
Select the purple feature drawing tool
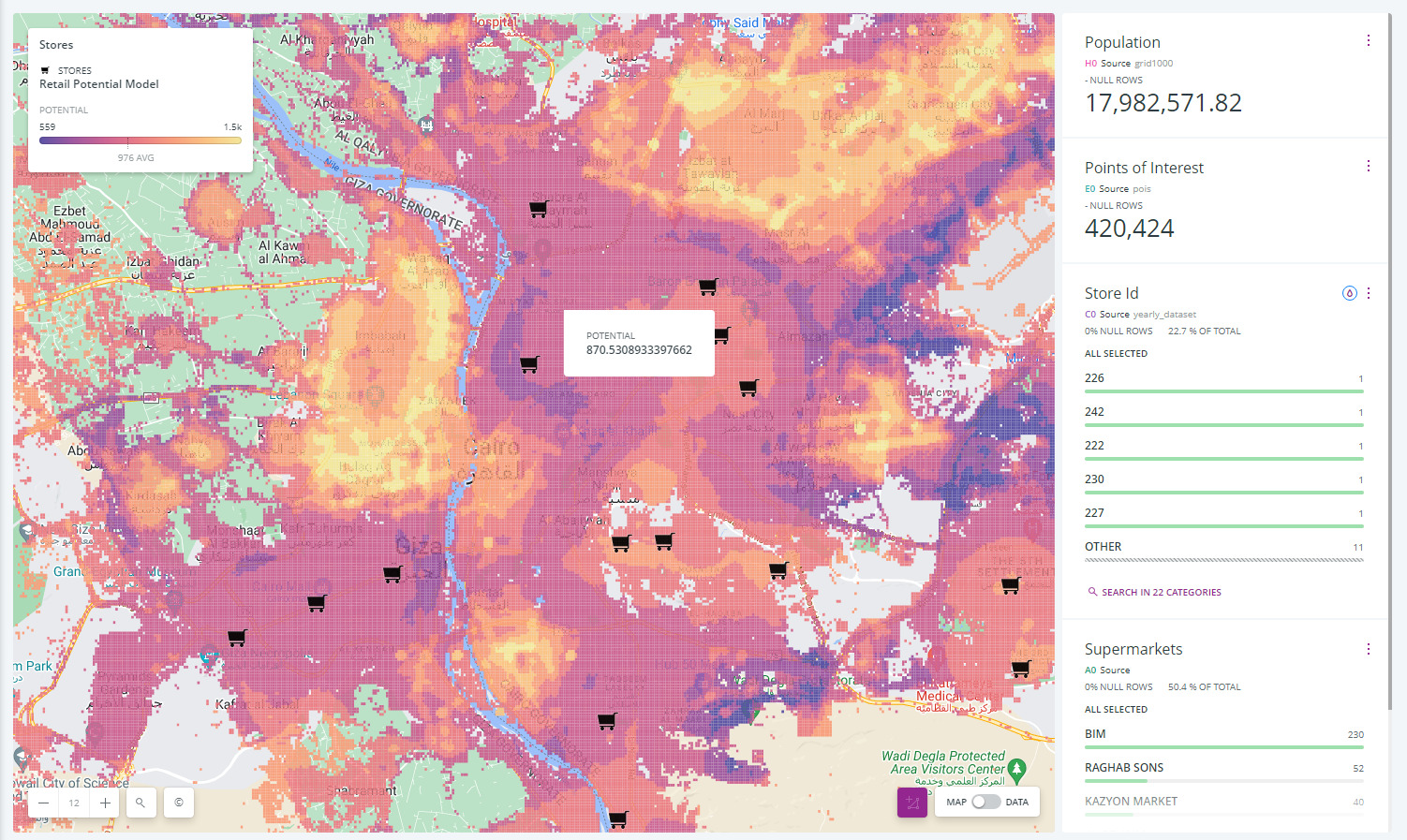click(x=911, y=802)
